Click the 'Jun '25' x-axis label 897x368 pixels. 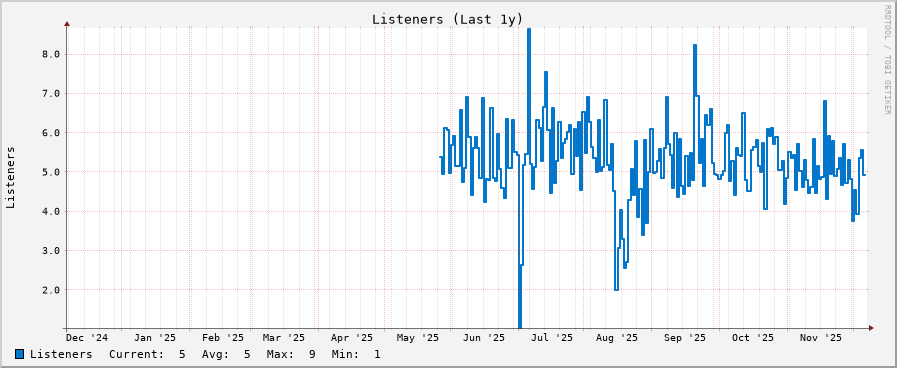point(485,338)
